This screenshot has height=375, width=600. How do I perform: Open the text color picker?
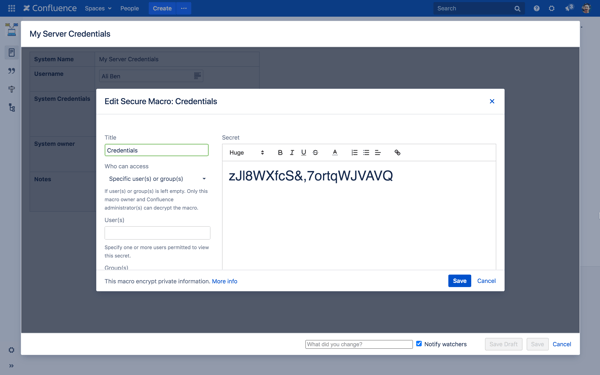click(x=335, y=152)
